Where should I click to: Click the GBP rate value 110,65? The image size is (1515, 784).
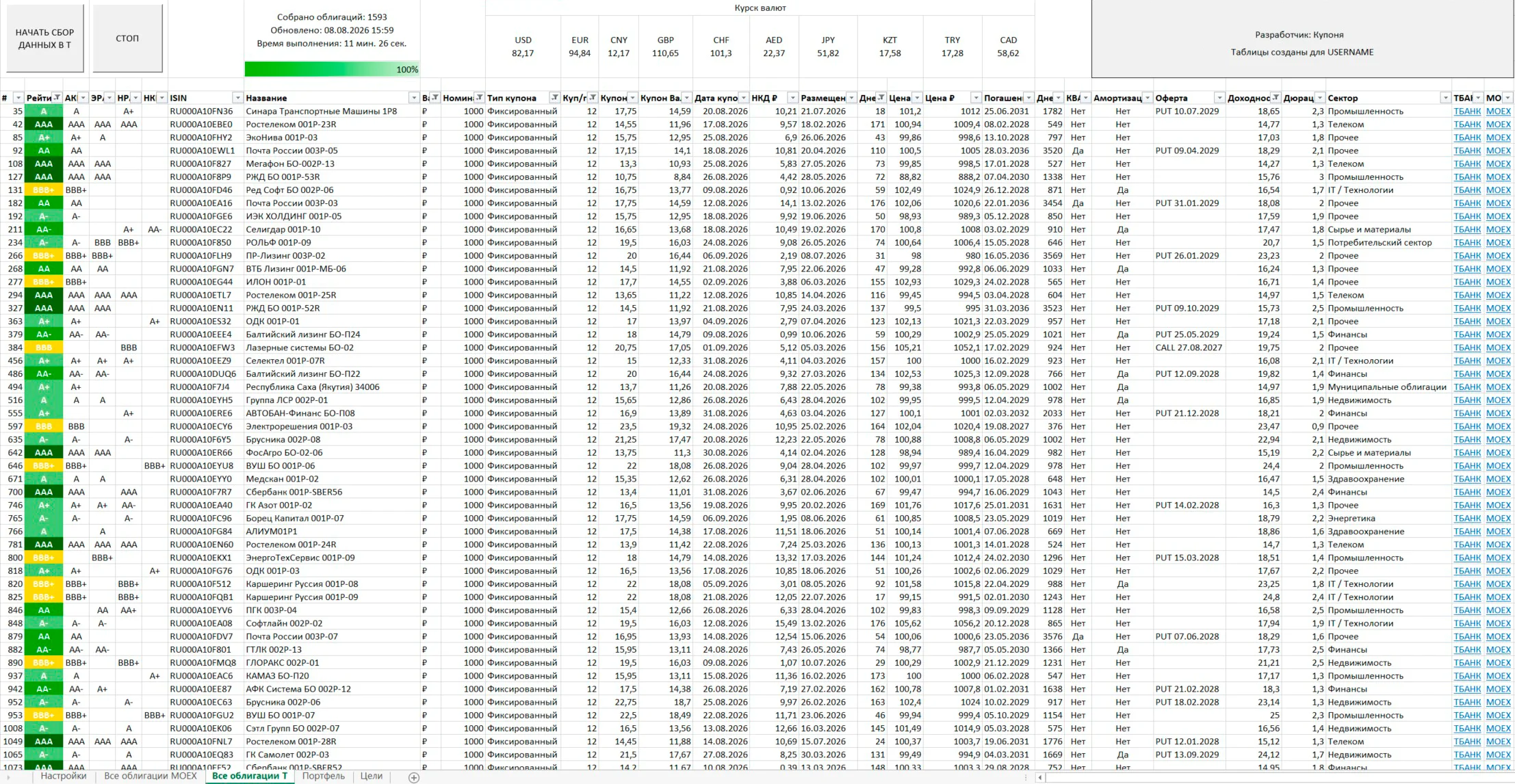point(665,53)
